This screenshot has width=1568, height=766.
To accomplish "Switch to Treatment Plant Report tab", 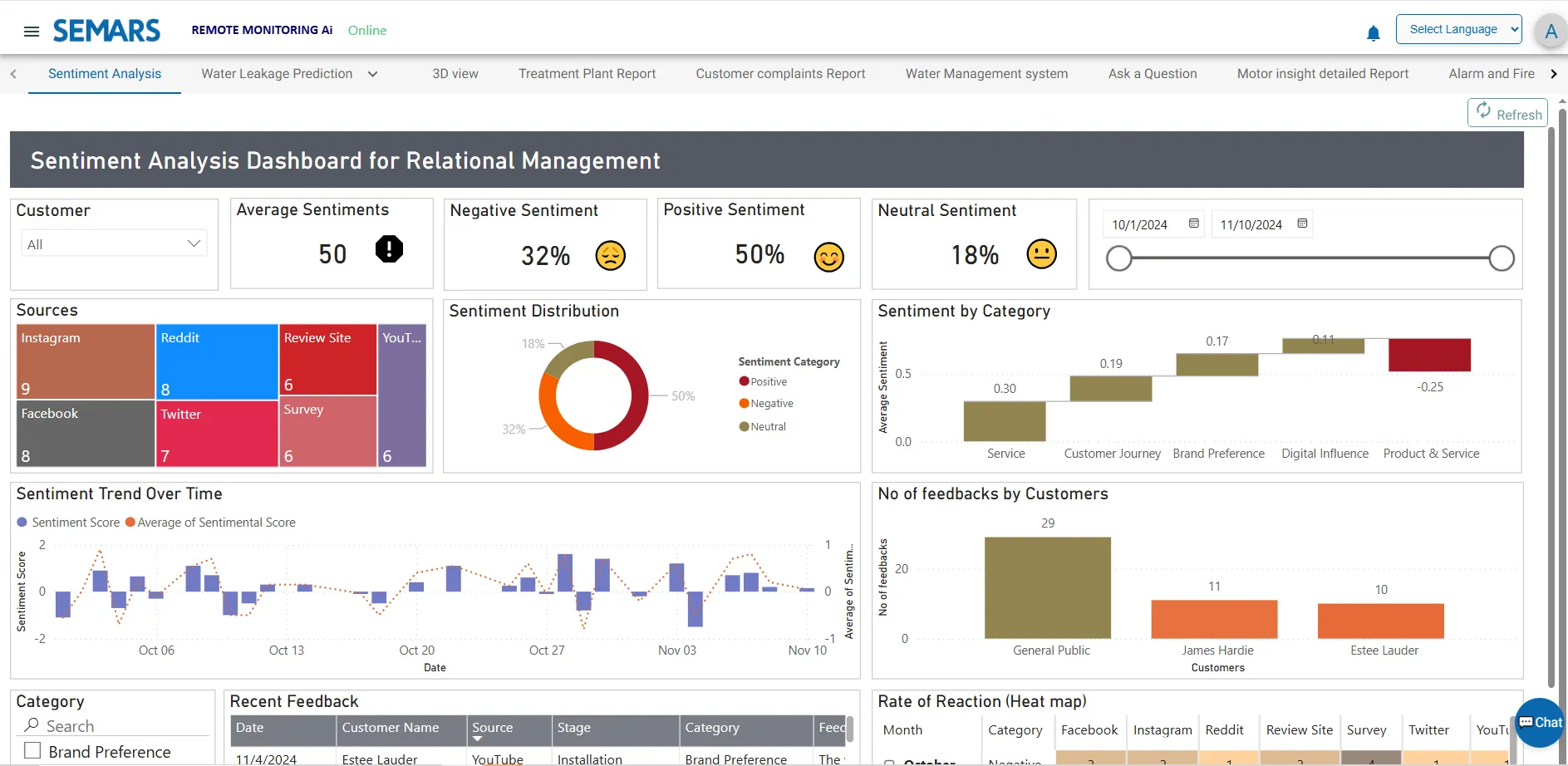I will [587, 74].
